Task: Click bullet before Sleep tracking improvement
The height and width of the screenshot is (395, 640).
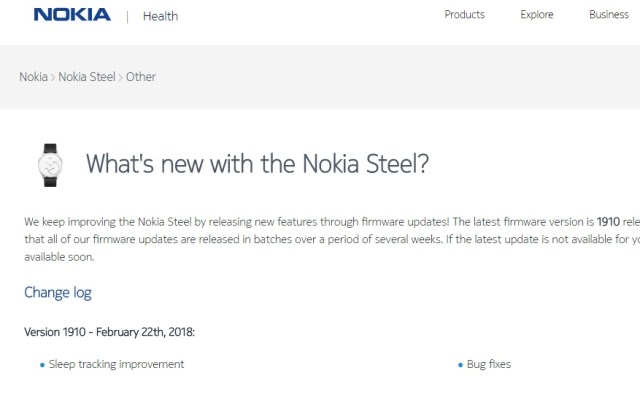Action: [42, 365]
